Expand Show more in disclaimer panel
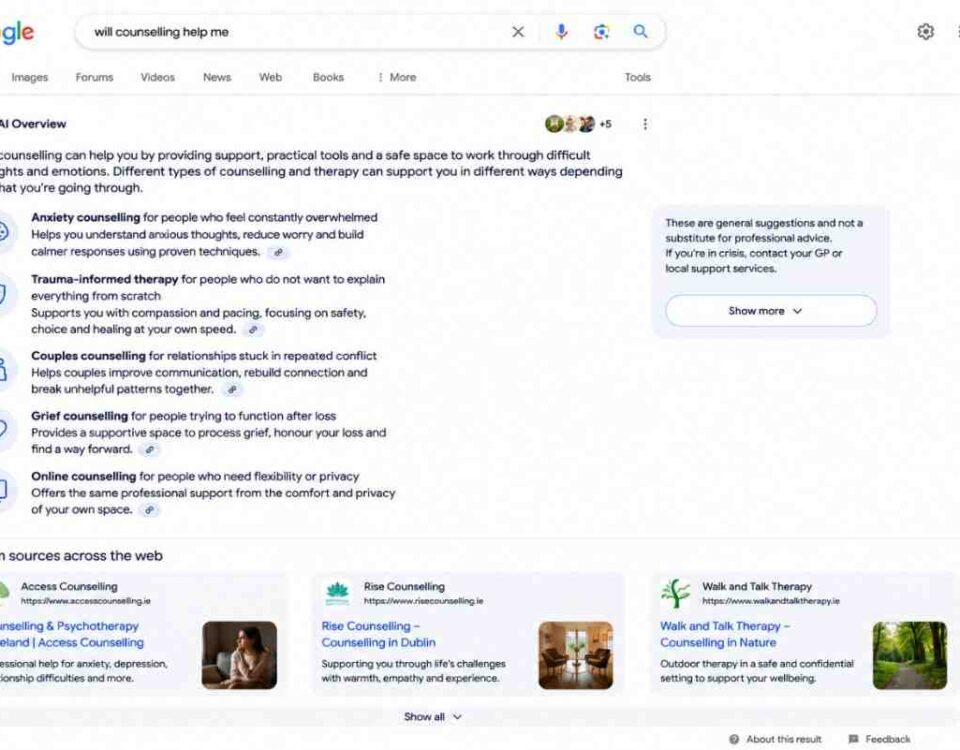Viewport: 960px width, 750px height. click(x=771, y=311)
